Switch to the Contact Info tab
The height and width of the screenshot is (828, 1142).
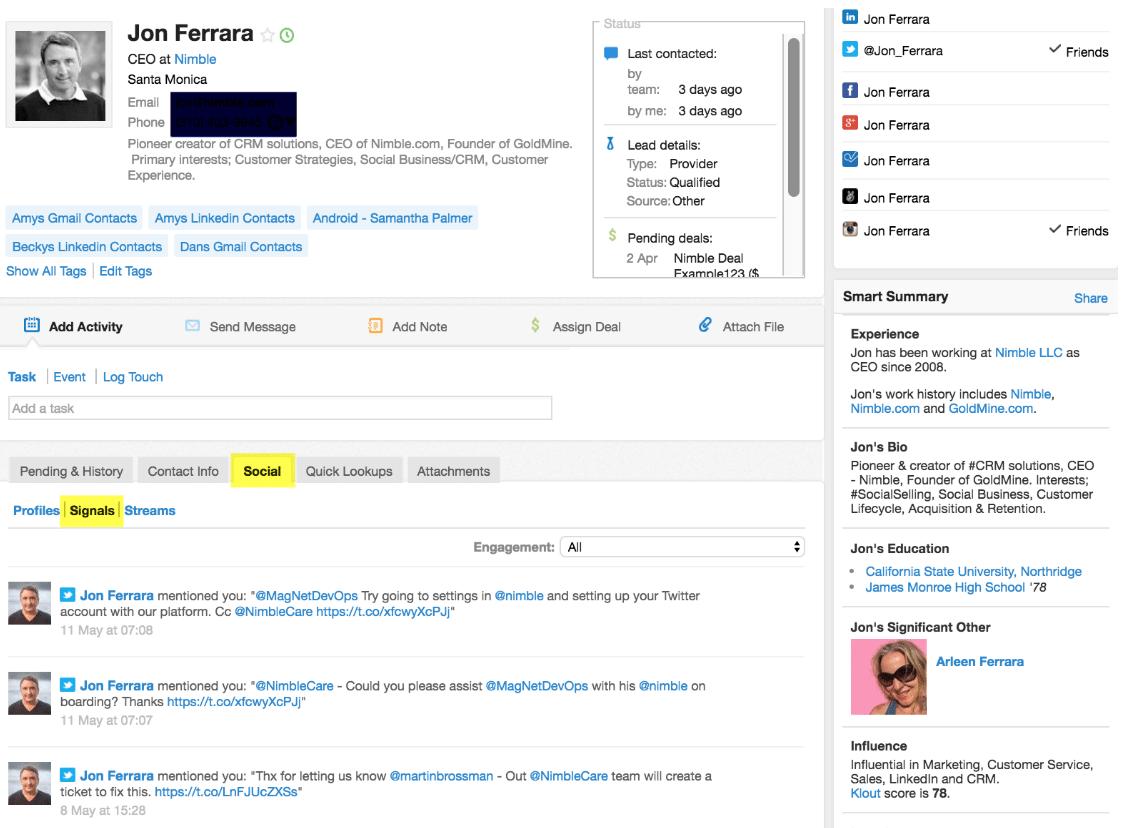pyautogui.click(x=183, y=471)
